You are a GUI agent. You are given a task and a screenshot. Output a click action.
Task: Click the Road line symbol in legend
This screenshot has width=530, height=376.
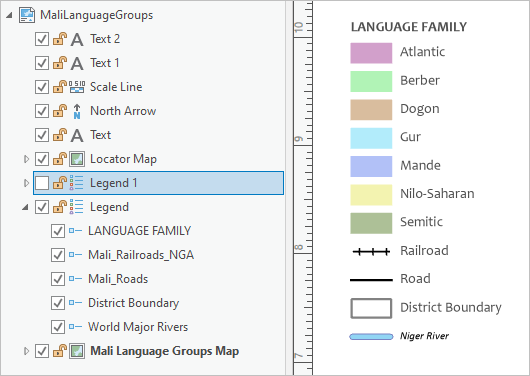click(371, 280)
